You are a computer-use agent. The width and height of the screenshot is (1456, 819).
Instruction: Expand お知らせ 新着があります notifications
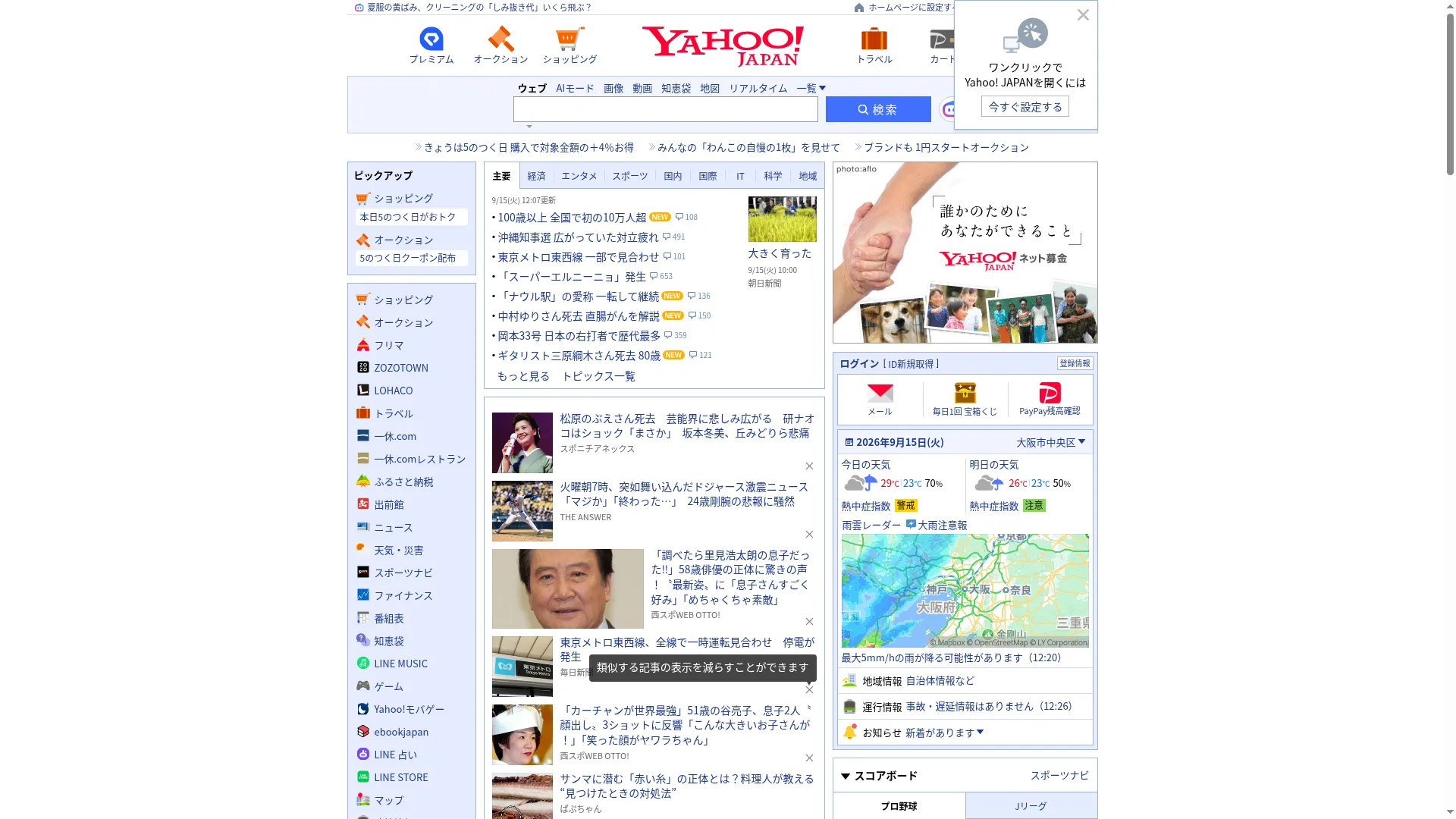944,733
